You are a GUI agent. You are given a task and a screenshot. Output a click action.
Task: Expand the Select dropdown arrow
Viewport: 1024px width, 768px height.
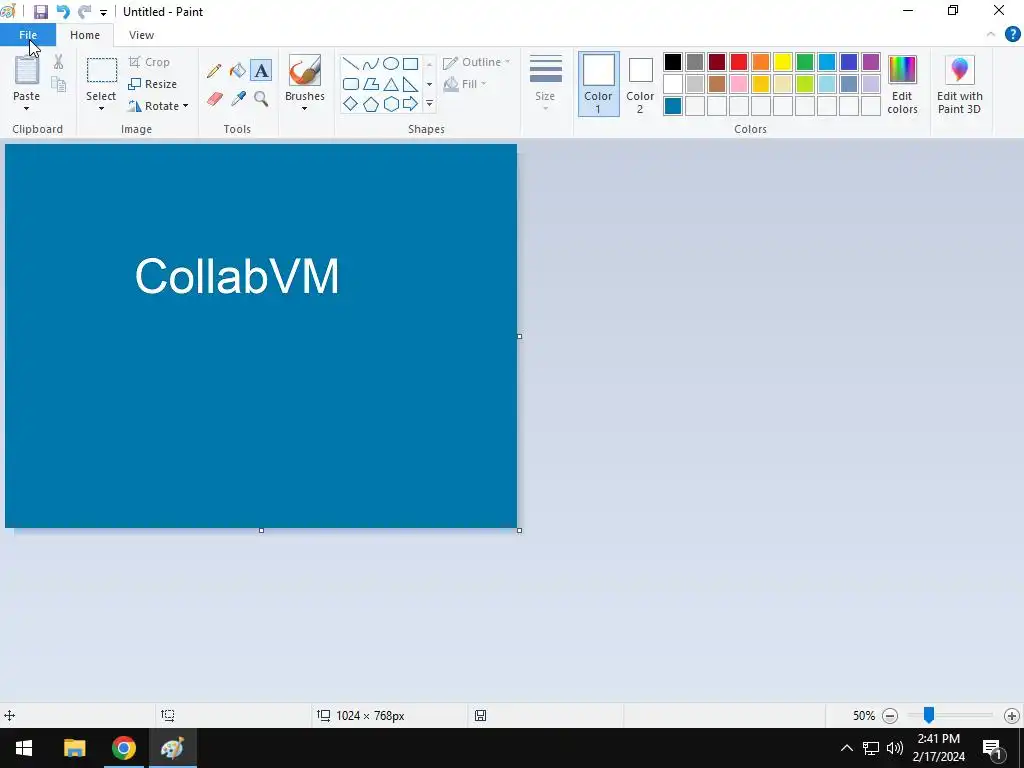pyautogui.click(x=101, y=108)
